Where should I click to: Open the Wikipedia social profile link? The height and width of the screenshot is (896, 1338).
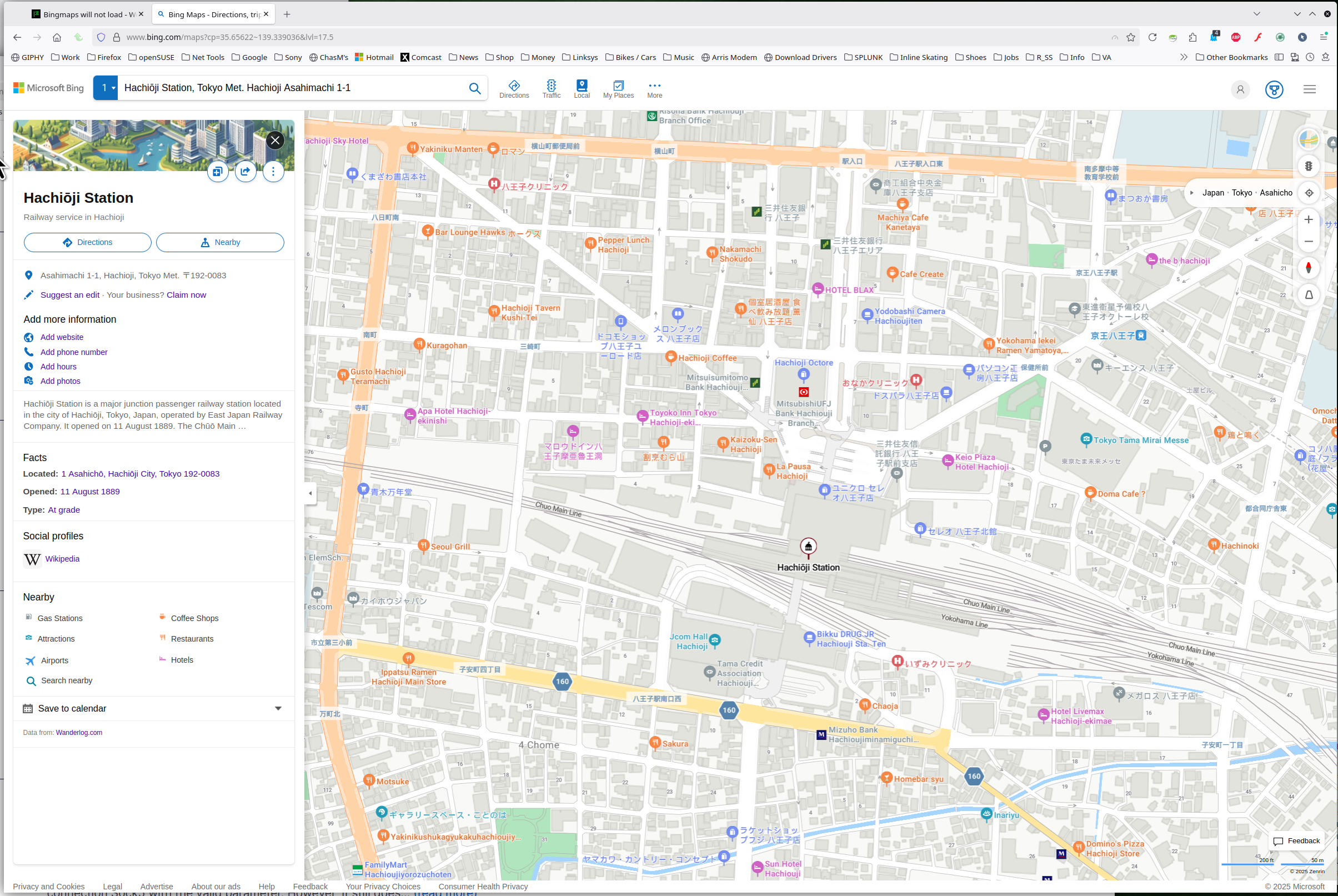point(62,559)
